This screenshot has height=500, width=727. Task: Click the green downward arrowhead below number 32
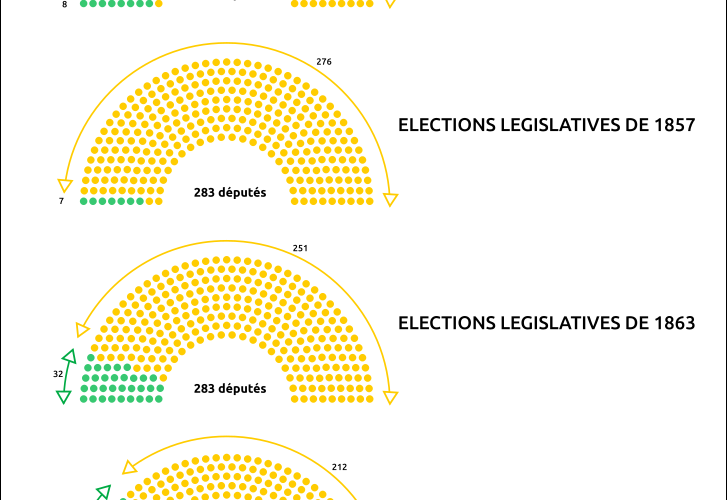click(64, 397)
